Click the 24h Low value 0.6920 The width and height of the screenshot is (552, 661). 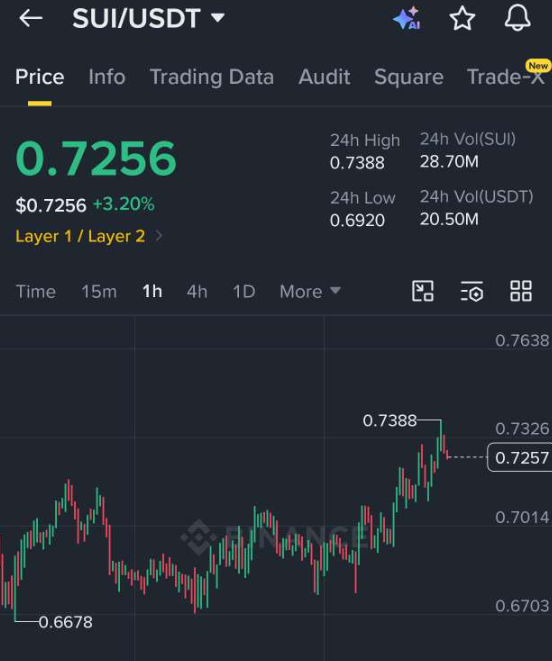coord(357,220)
